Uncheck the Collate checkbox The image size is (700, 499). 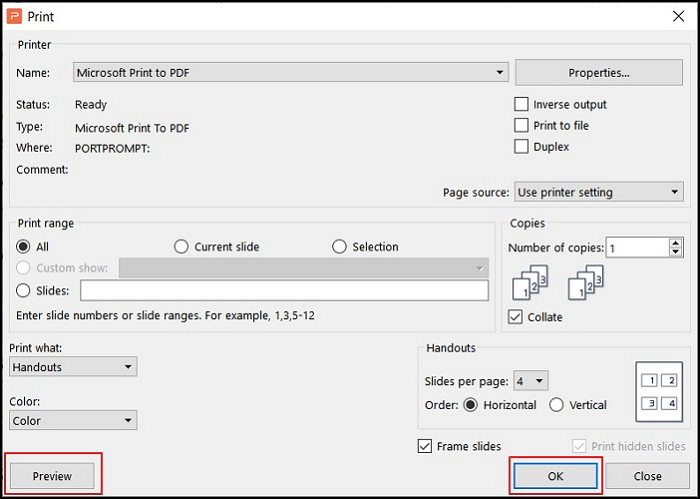[516, 317]
